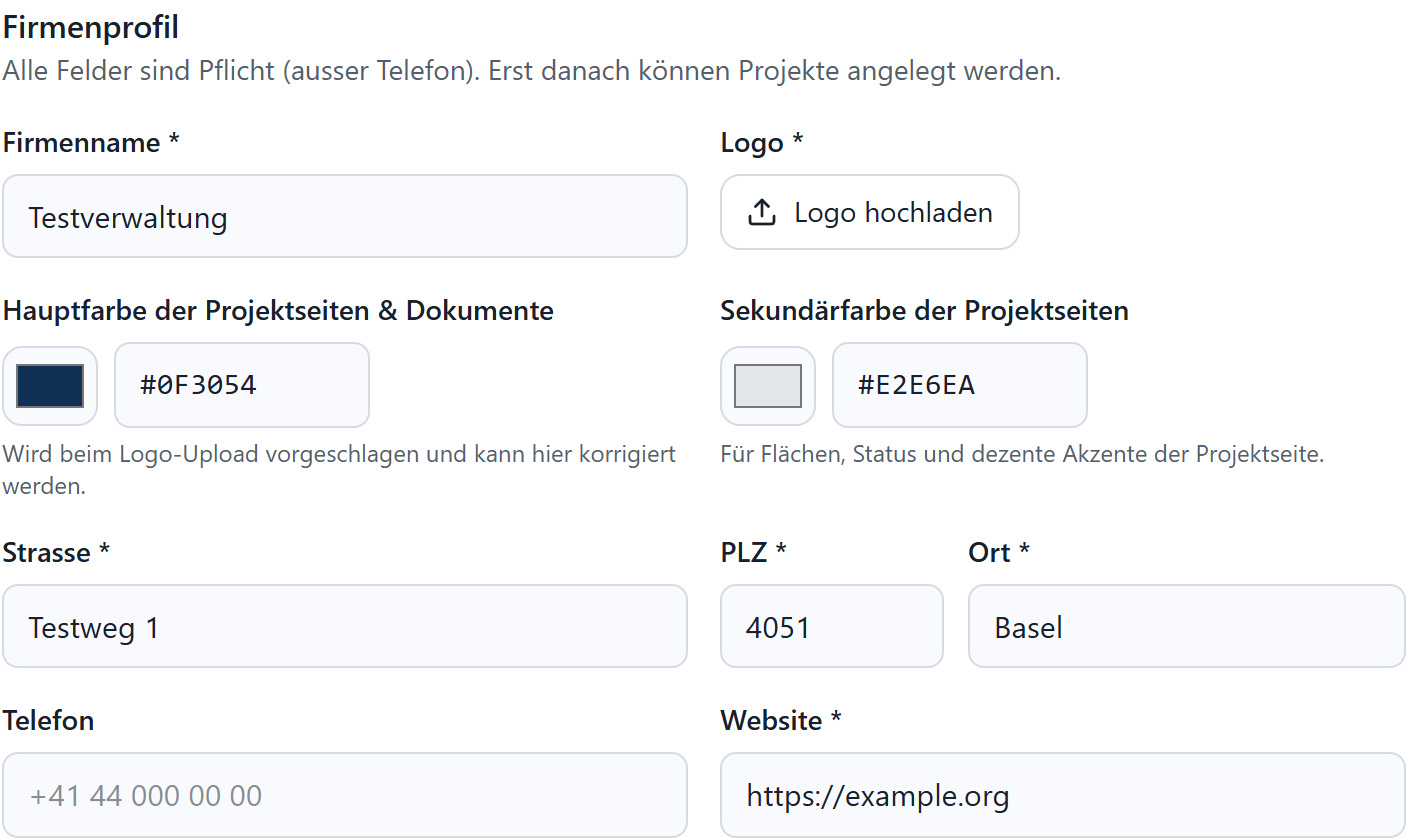This screenshot has width=1408, height=838.
Task: Click the PLZ field showing 4051
Action: tap(832, 626)
